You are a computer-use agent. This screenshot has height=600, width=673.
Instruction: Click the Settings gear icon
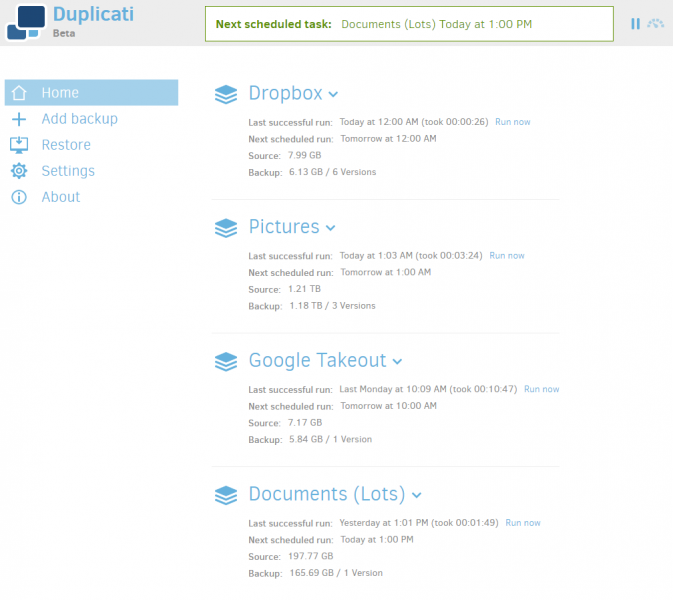tap(19, 171)
